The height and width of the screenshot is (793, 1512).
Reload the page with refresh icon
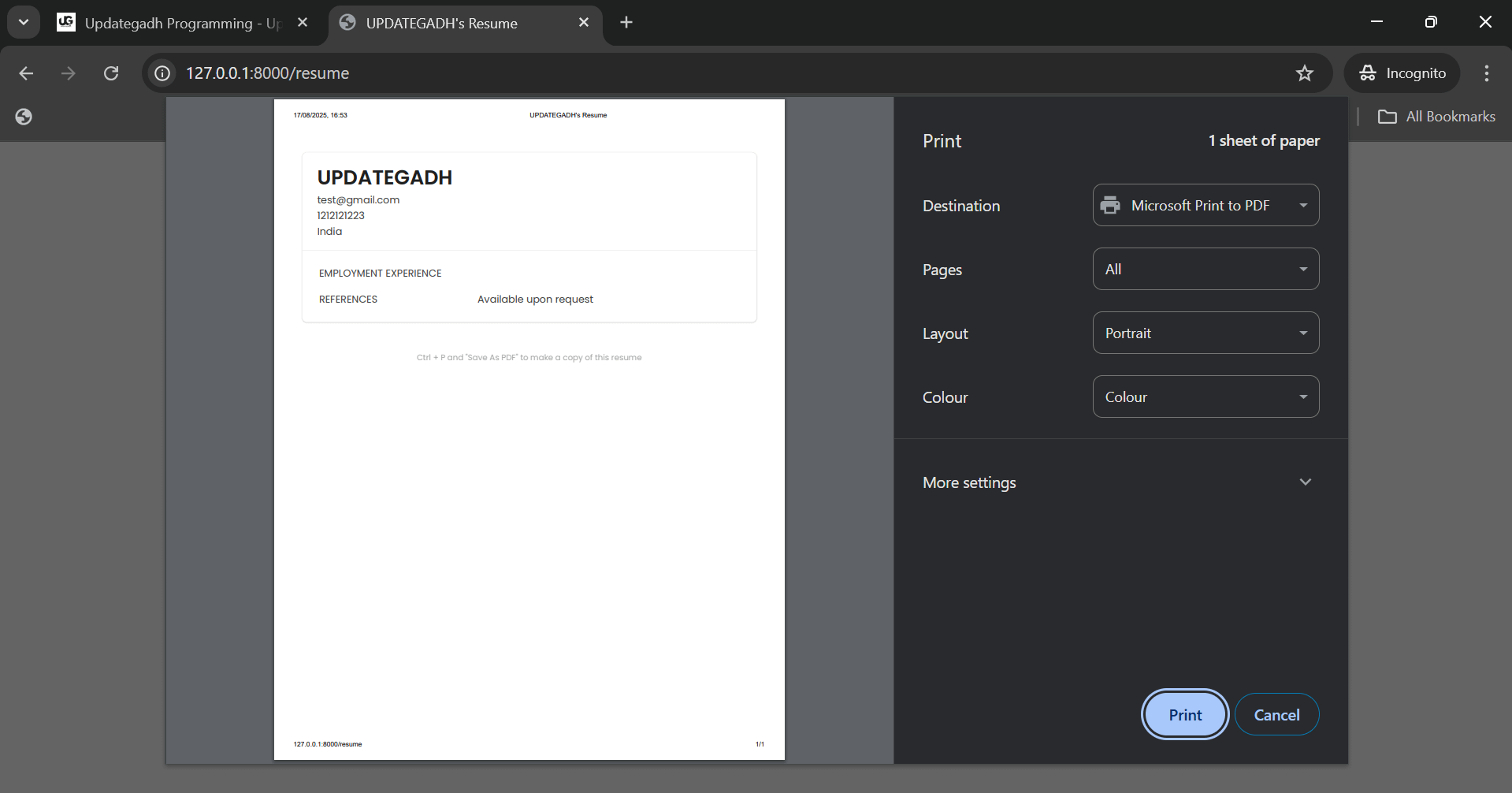pyautogui.click(x=111, y=73)
